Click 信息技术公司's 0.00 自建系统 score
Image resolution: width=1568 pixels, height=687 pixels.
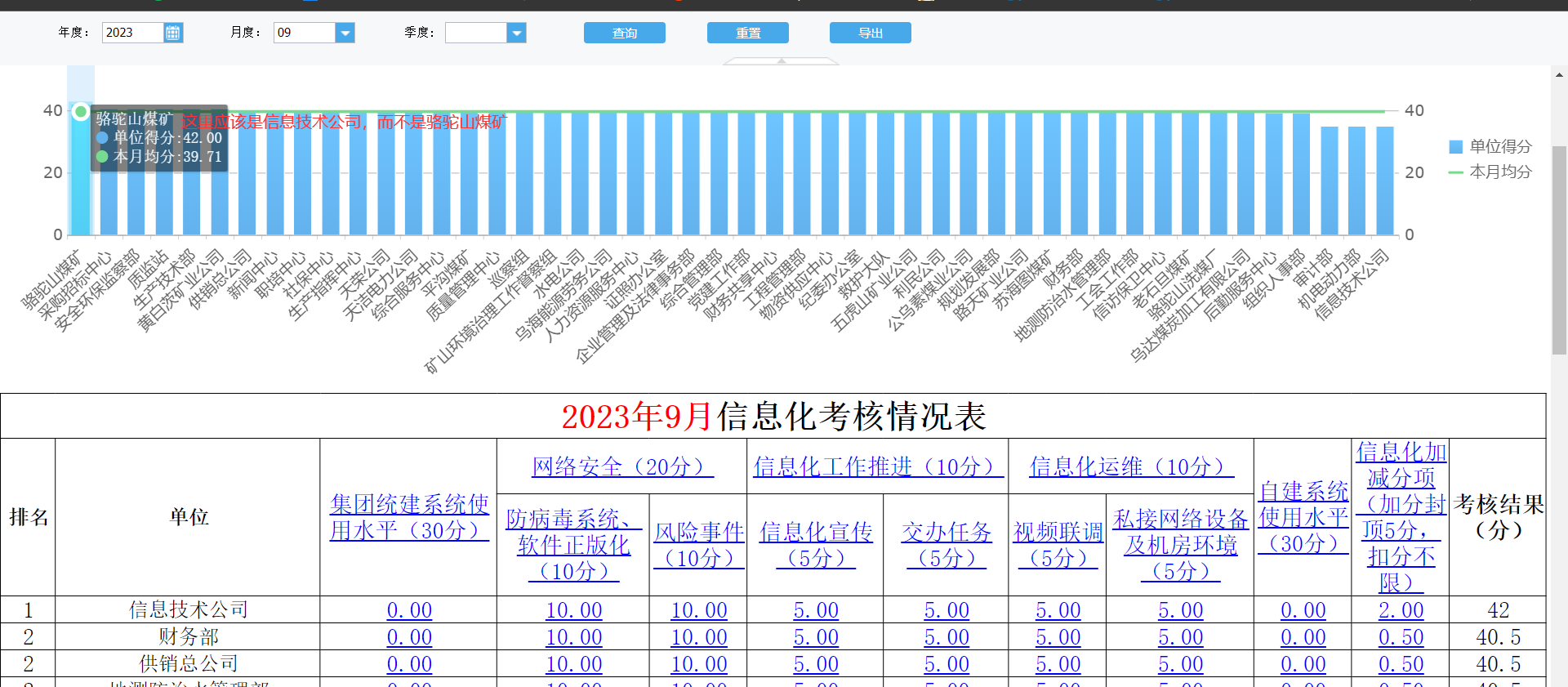coord(1303,610)
